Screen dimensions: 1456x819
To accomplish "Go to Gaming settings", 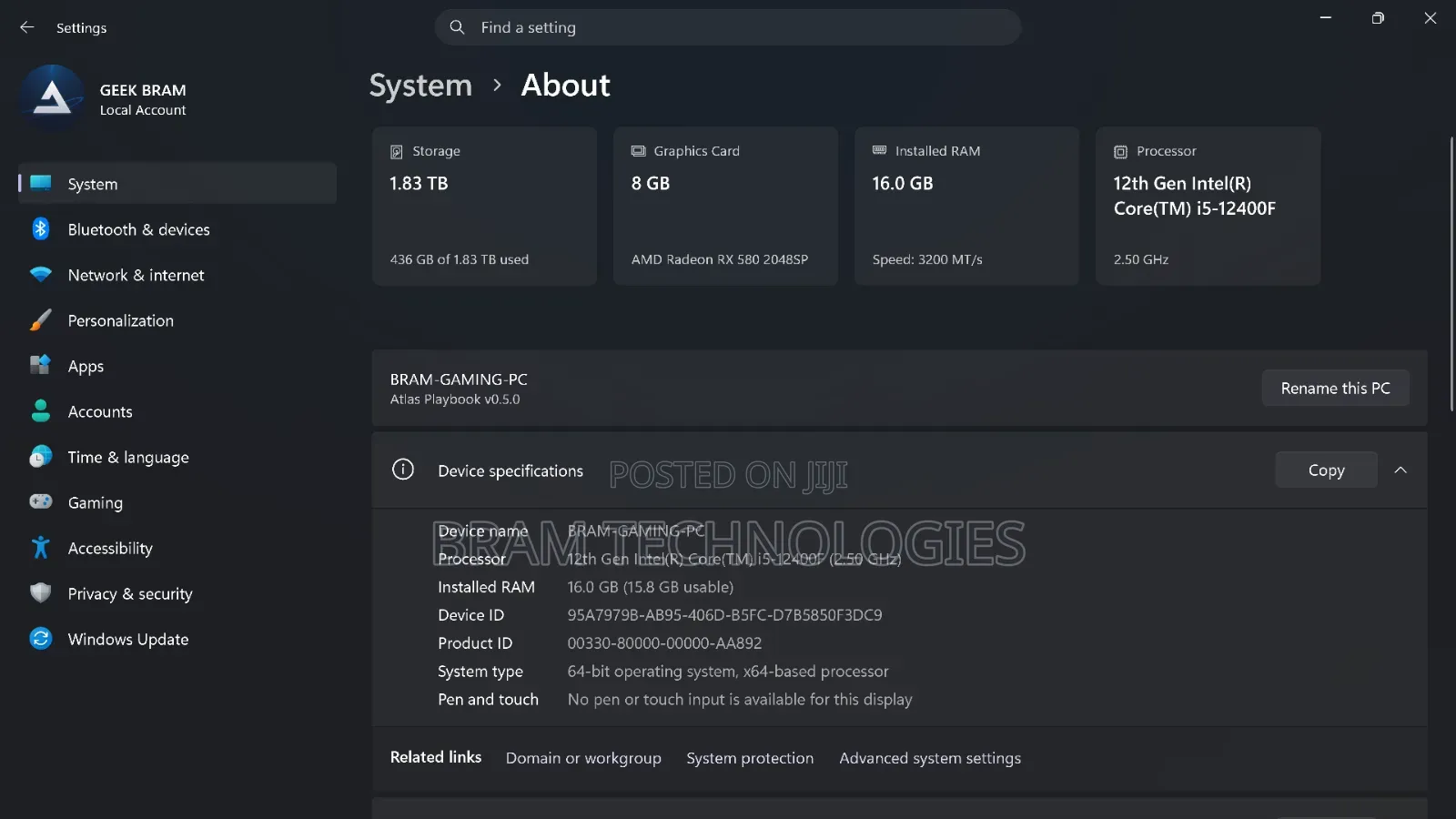I will (177, 502).
